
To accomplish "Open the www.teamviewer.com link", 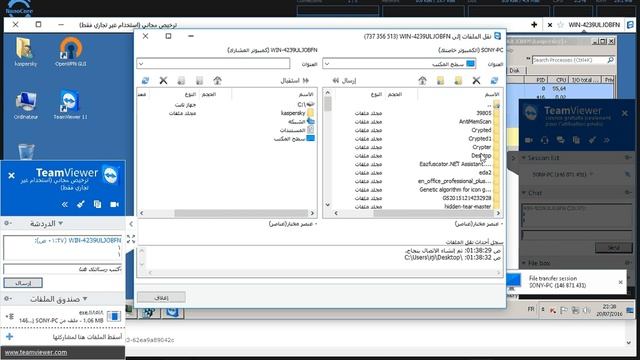I will [x=36, y=352].
